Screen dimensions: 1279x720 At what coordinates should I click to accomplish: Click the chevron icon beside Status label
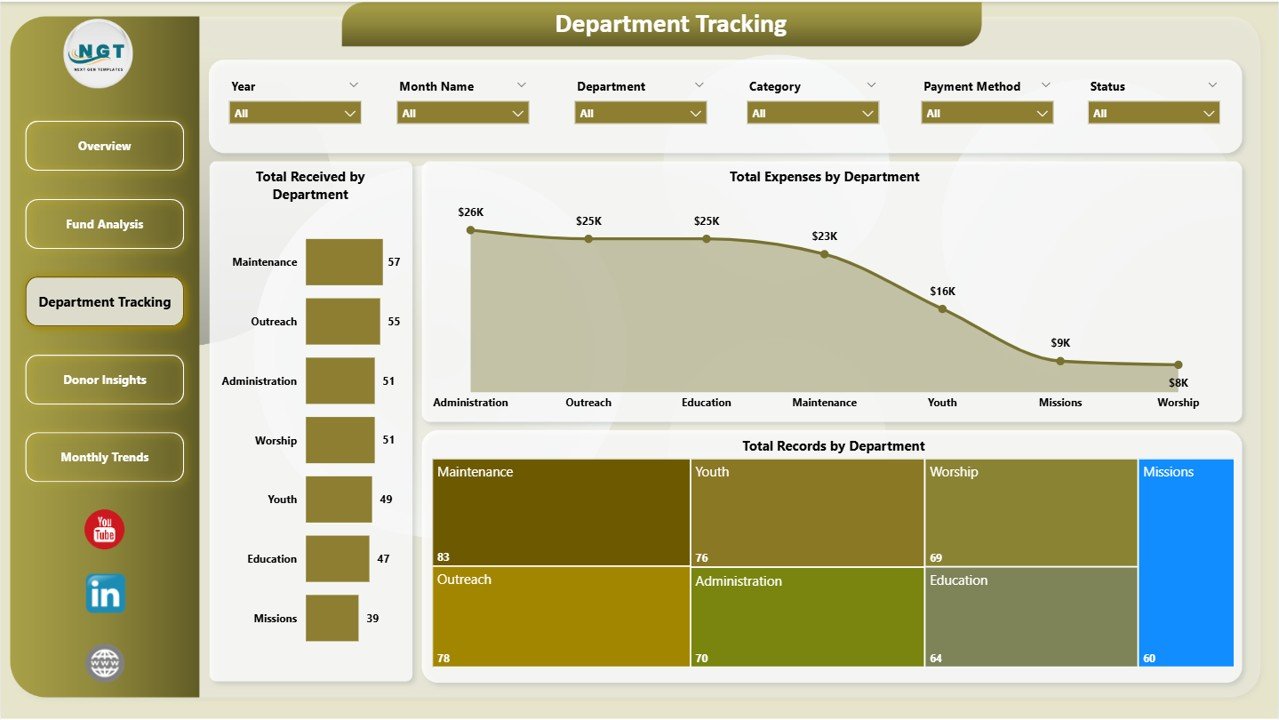[x=1212, y=86]
